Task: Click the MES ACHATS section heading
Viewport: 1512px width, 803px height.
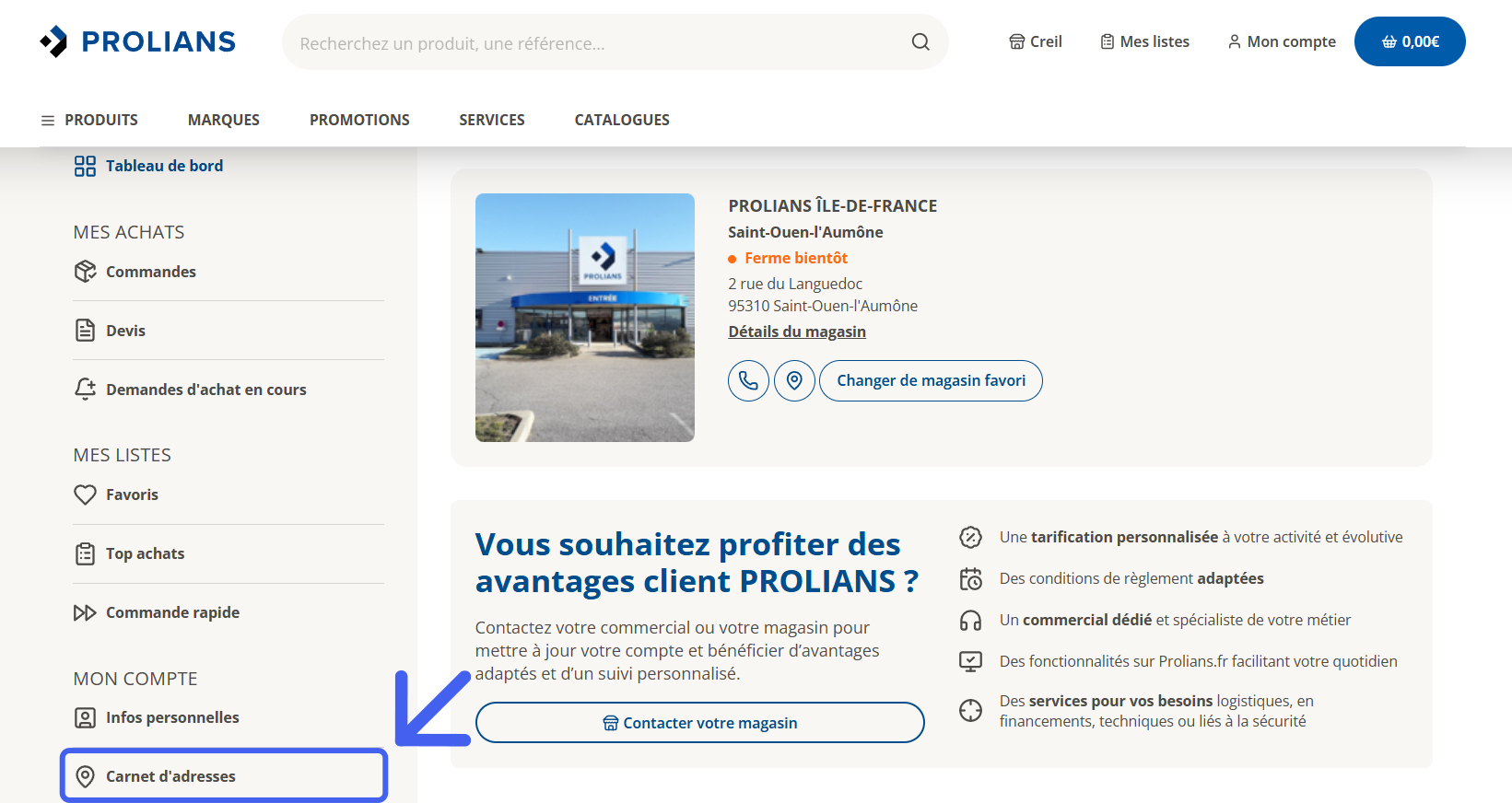Action: tap(129, 232)
